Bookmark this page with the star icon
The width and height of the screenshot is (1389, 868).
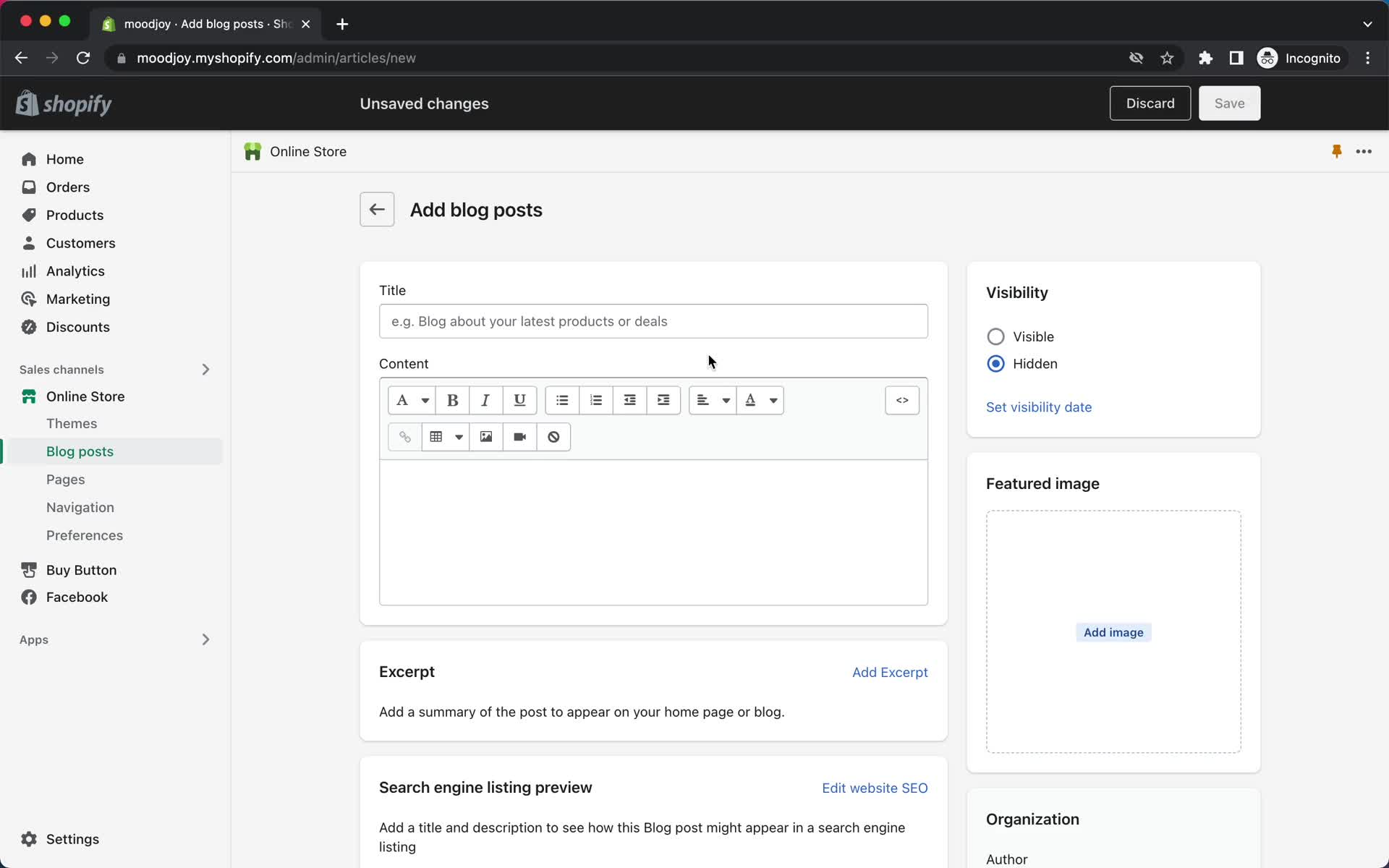[1167, 58]
